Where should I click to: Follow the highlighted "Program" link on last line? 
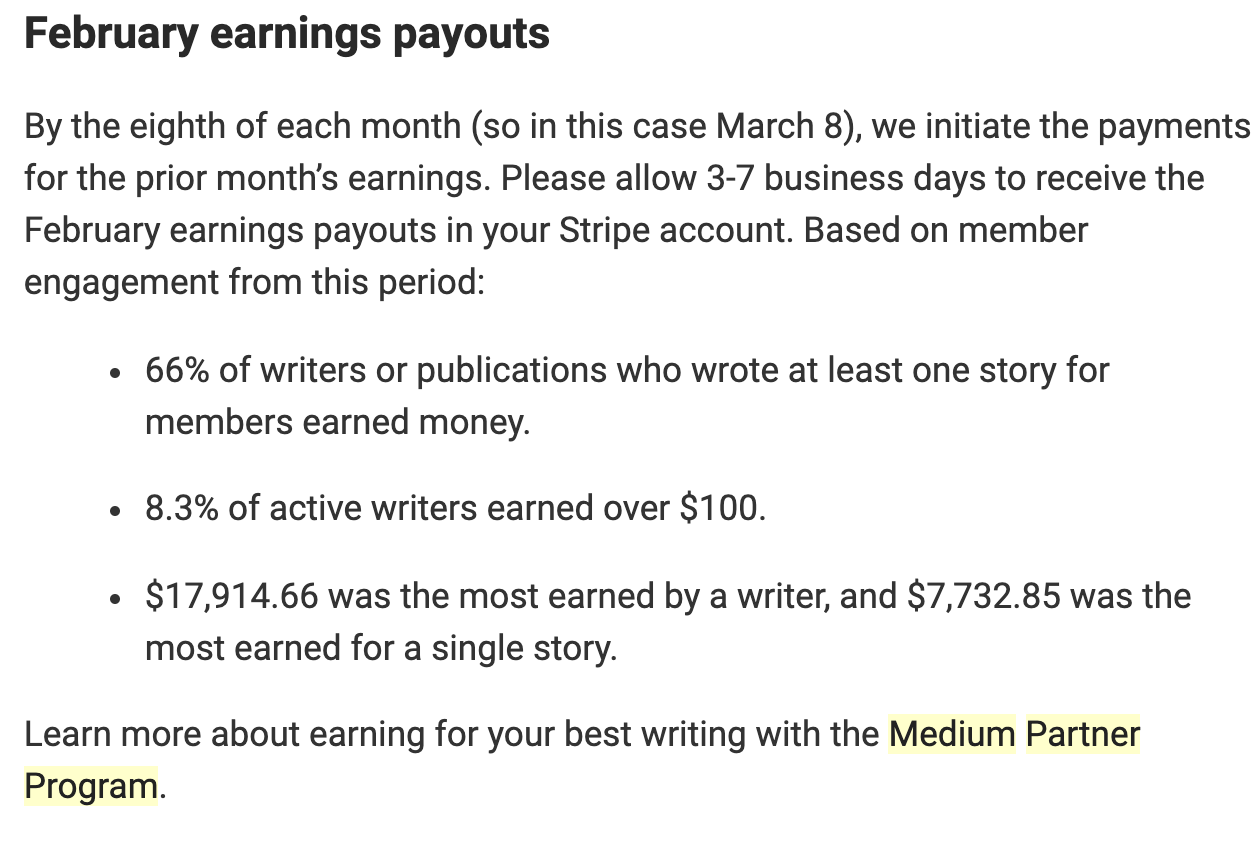[x=91, y=786]
